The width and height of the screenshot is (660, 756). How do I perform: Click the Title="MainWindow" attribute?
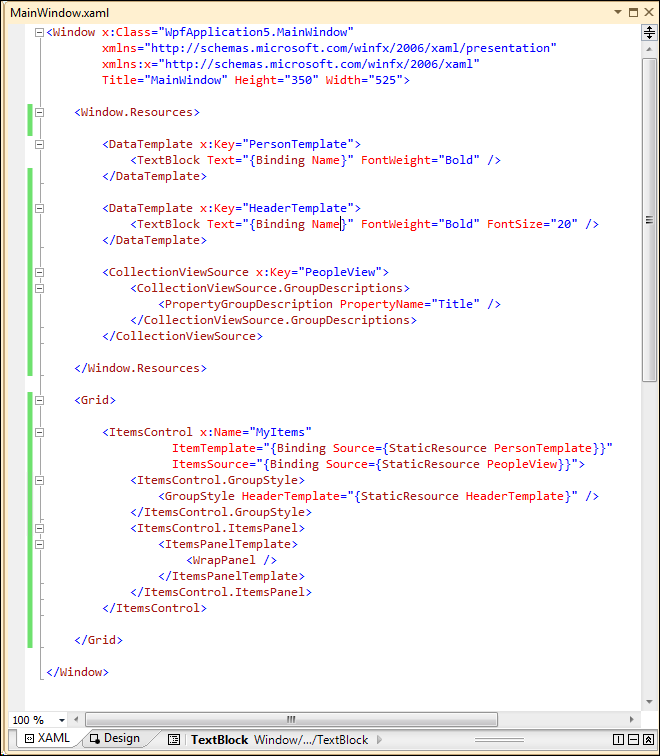coord(164,80)
